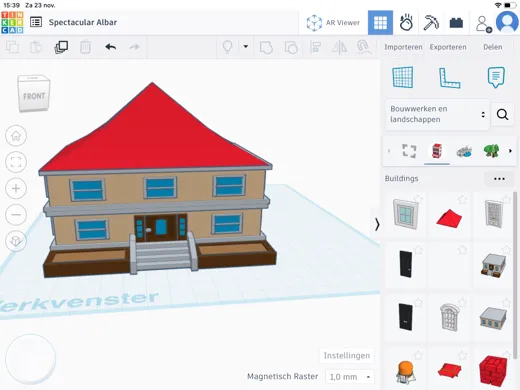This screenshot has height=390, width=520.
Task: Reset to home view
Action: pyautogui.click(x=16, y=136)
